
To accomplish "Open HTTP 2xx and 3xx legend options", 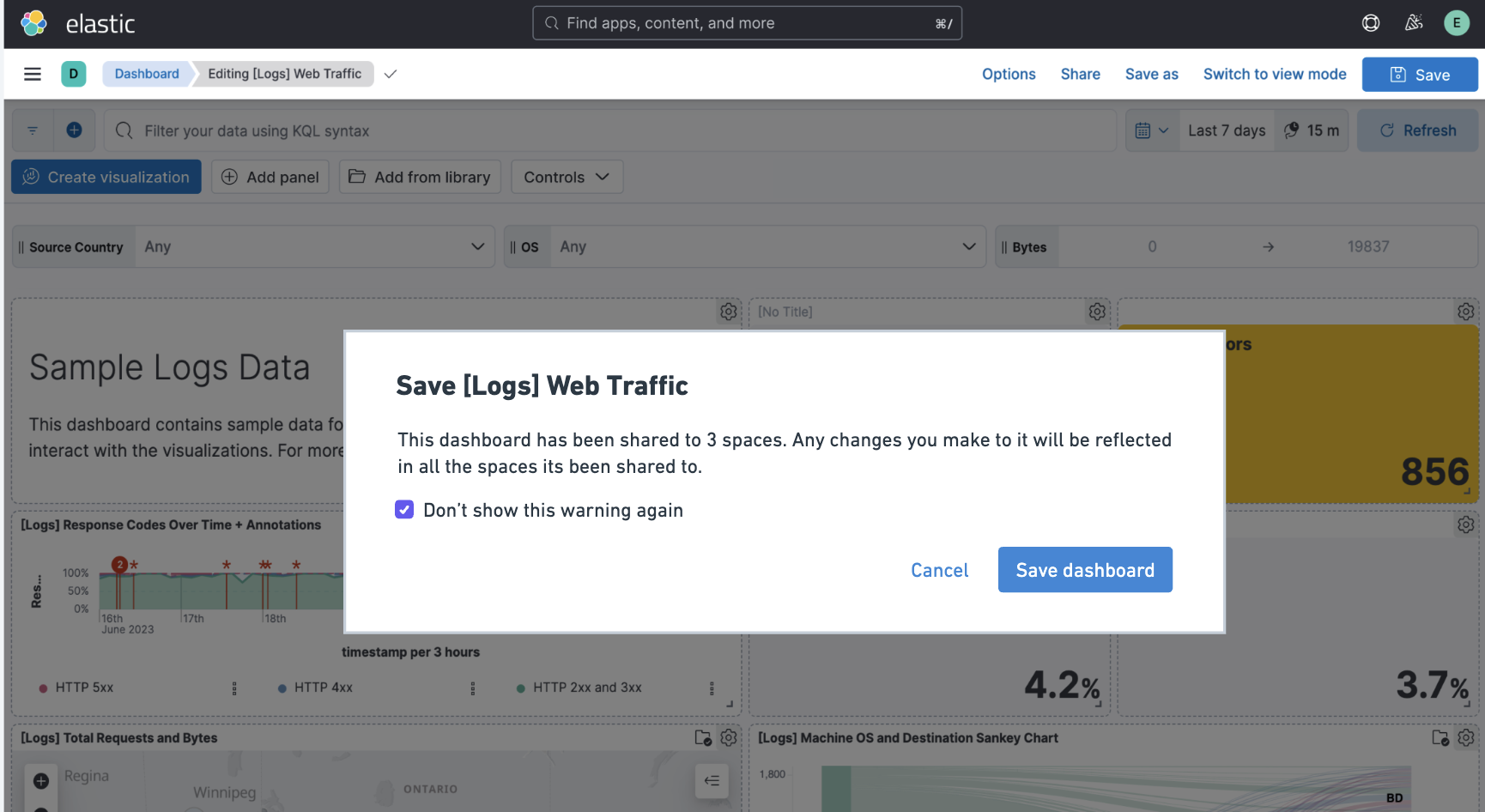I will (712, 688).
